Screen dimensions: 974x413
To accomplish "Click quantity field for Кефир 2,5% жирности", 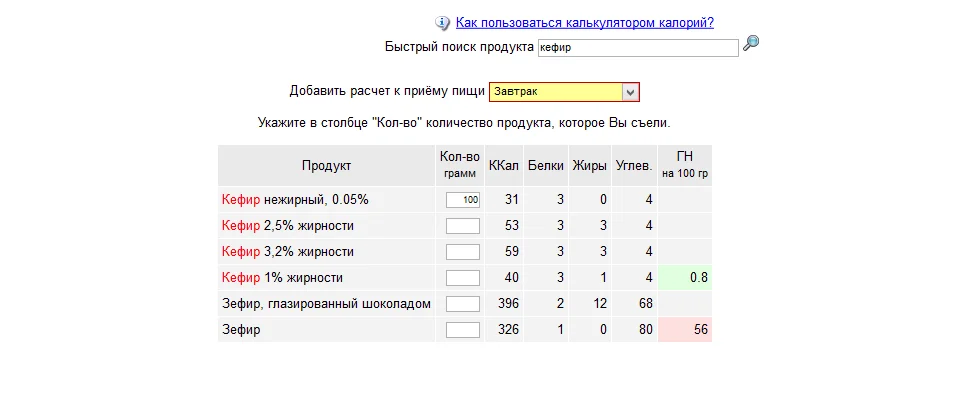I will click(463, 226).
